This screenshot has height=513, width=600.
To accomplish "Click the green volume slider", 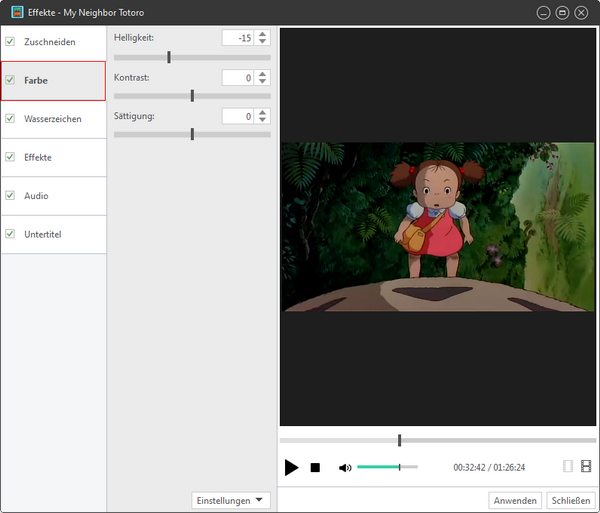I will coord(387,467).
